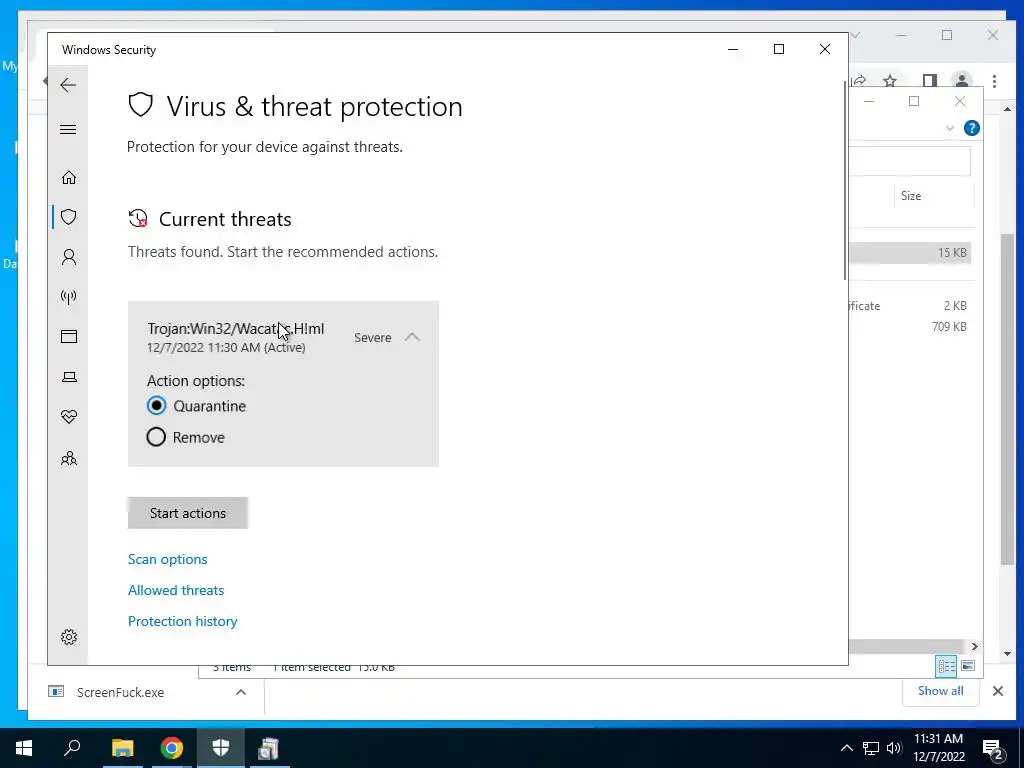Click the Severe severity label
The image size is (1024, 768).
click(x=372, y=338)
